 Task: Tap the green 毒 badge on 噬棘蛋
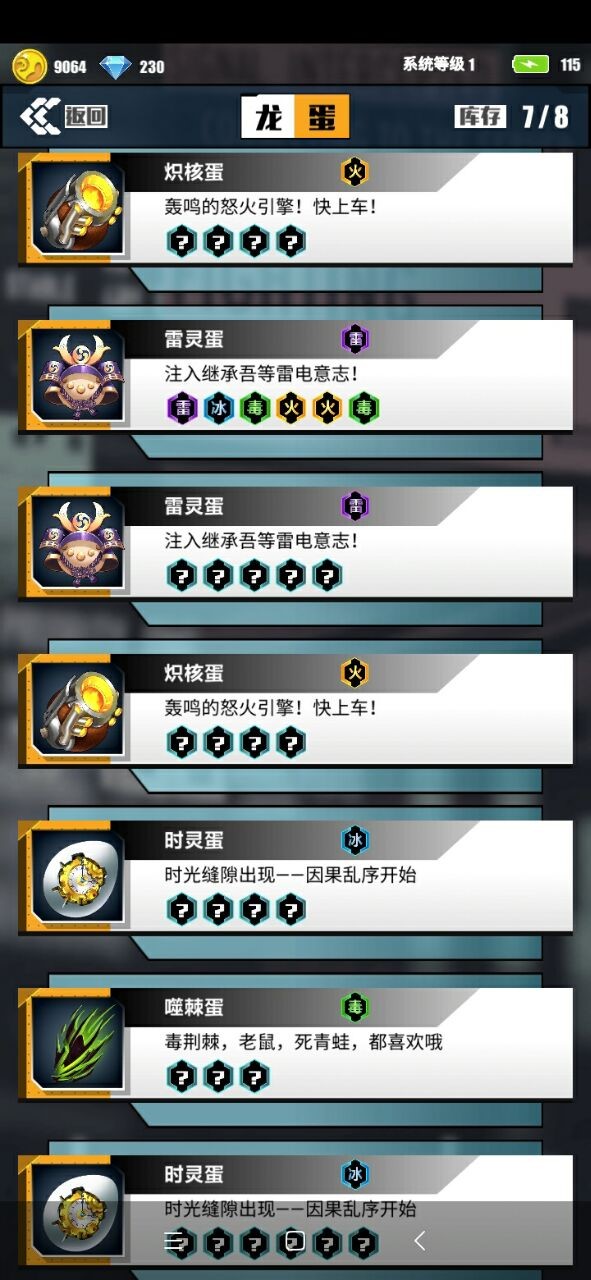[x=355, y=1008]
